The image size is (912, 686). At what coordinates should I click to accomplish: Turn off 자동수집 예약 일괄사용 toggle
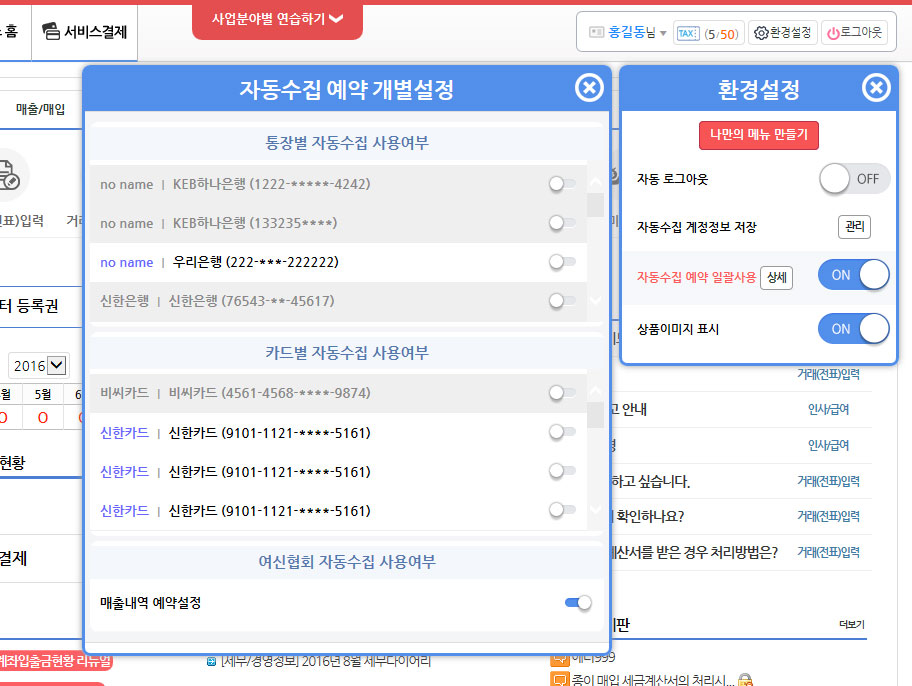(854, 275)
